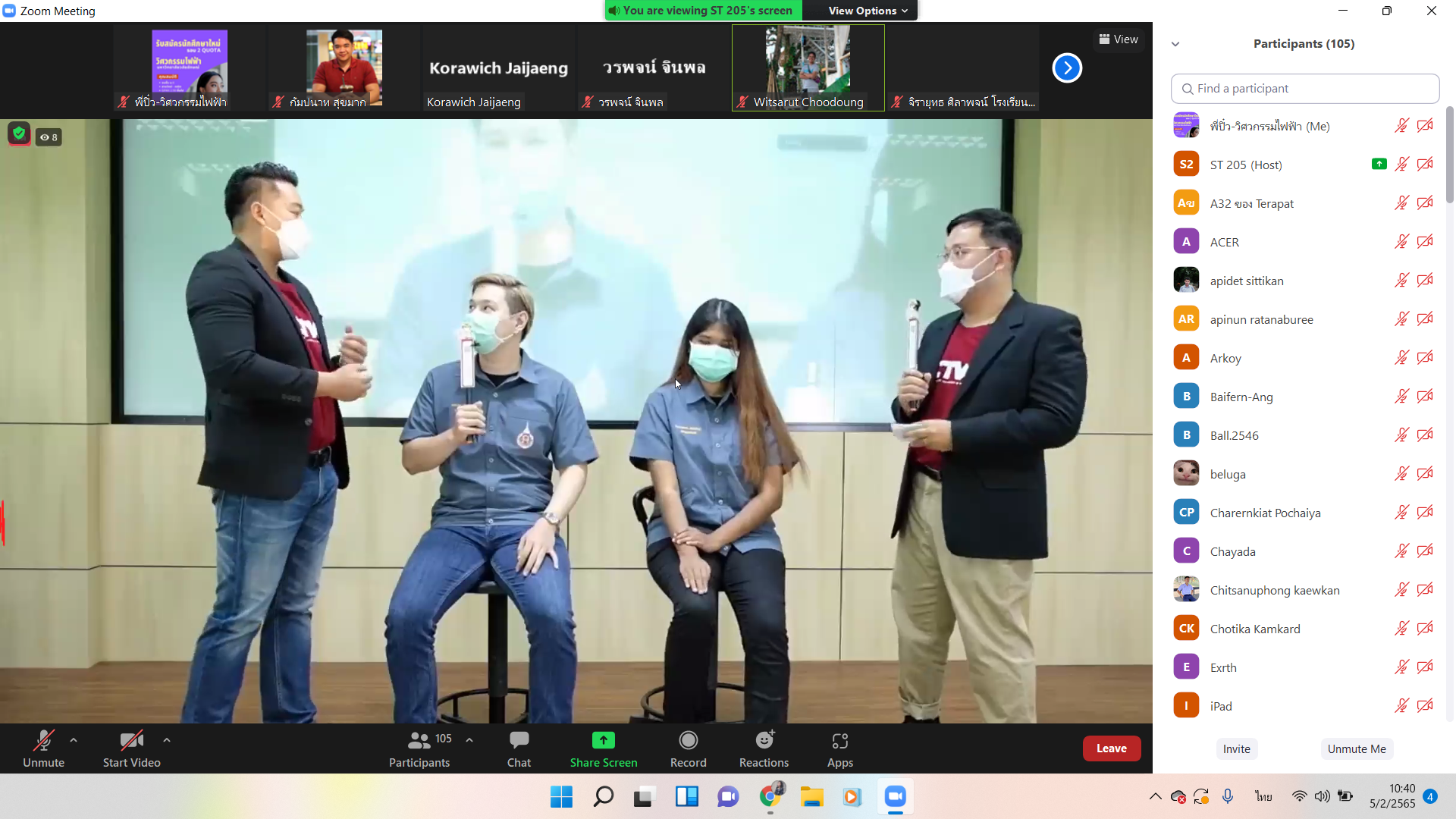1456x819 pixels.
Task: Open the Chat panel icon
Action: click(x=519, y=740)
